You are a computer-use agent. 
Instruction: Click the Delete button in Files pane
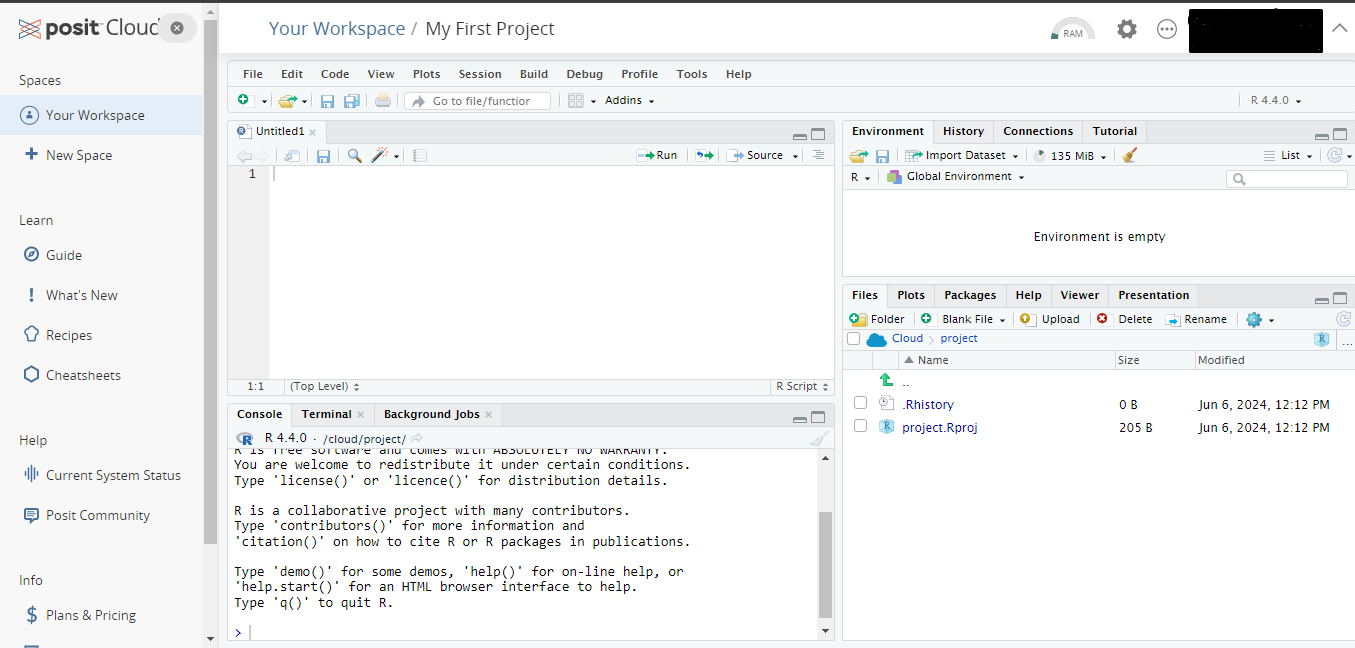tap(1125, 319)
